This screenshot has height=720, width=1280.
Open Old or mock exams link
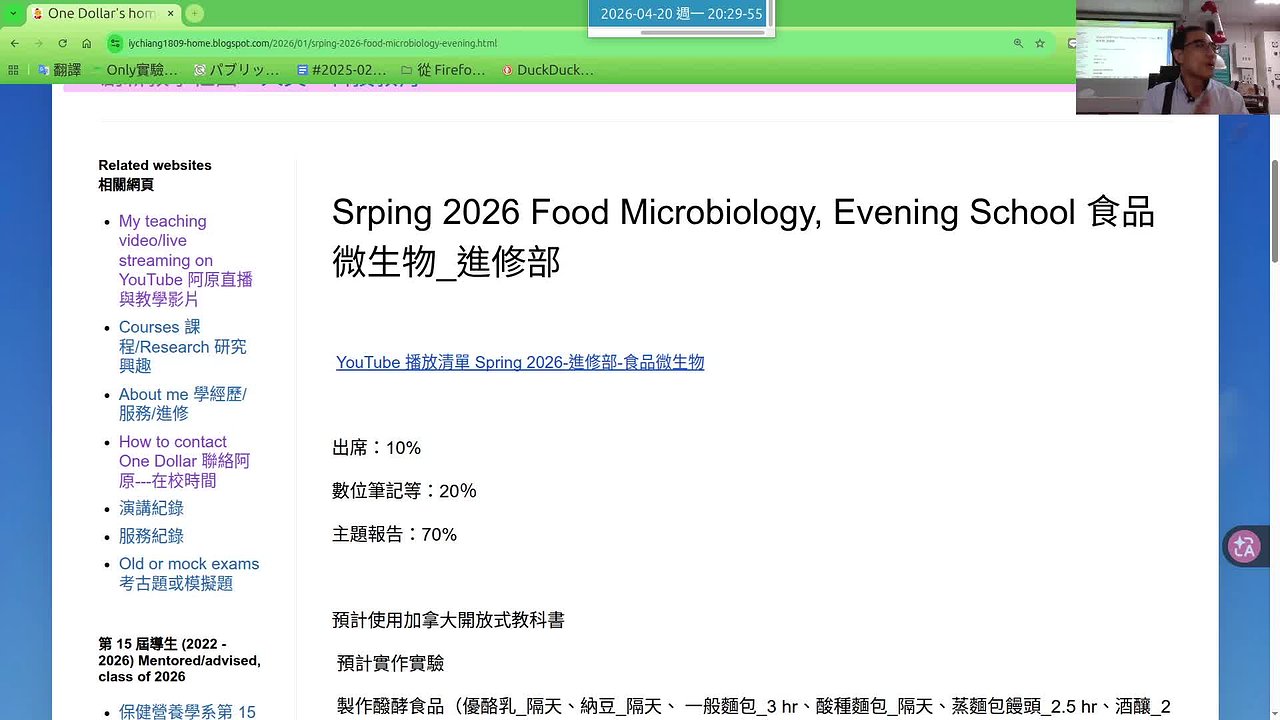click(x=189, y=573)
